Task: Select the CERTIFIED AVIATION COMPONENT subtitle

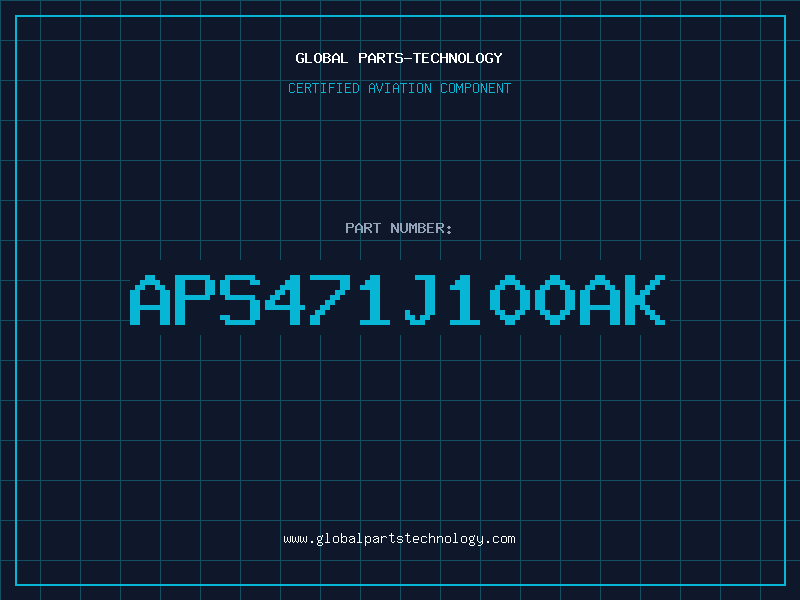Action: coord(399,88)
